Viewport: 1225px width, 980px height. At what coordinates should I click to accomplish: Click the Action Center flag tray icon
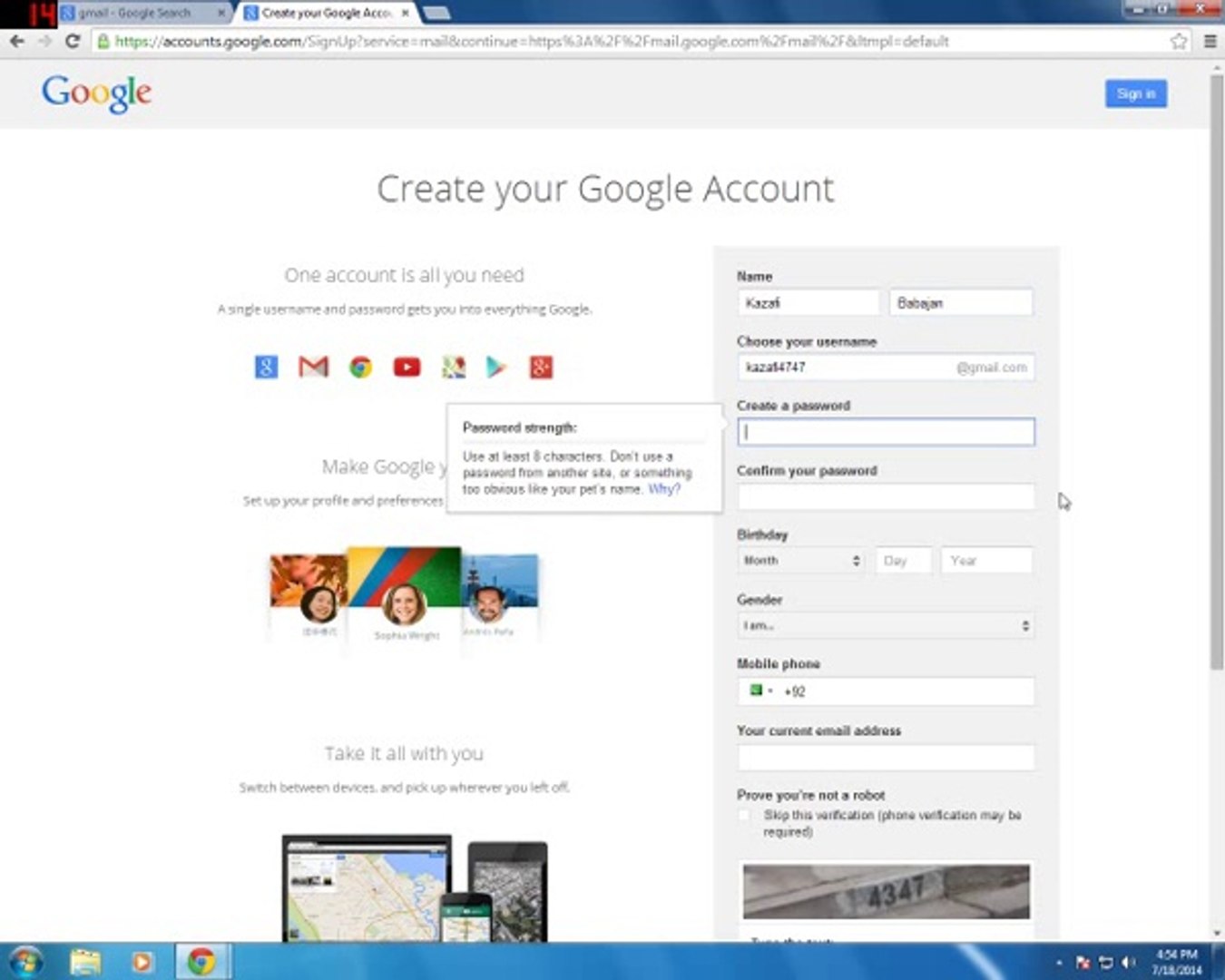[1083, 962]
